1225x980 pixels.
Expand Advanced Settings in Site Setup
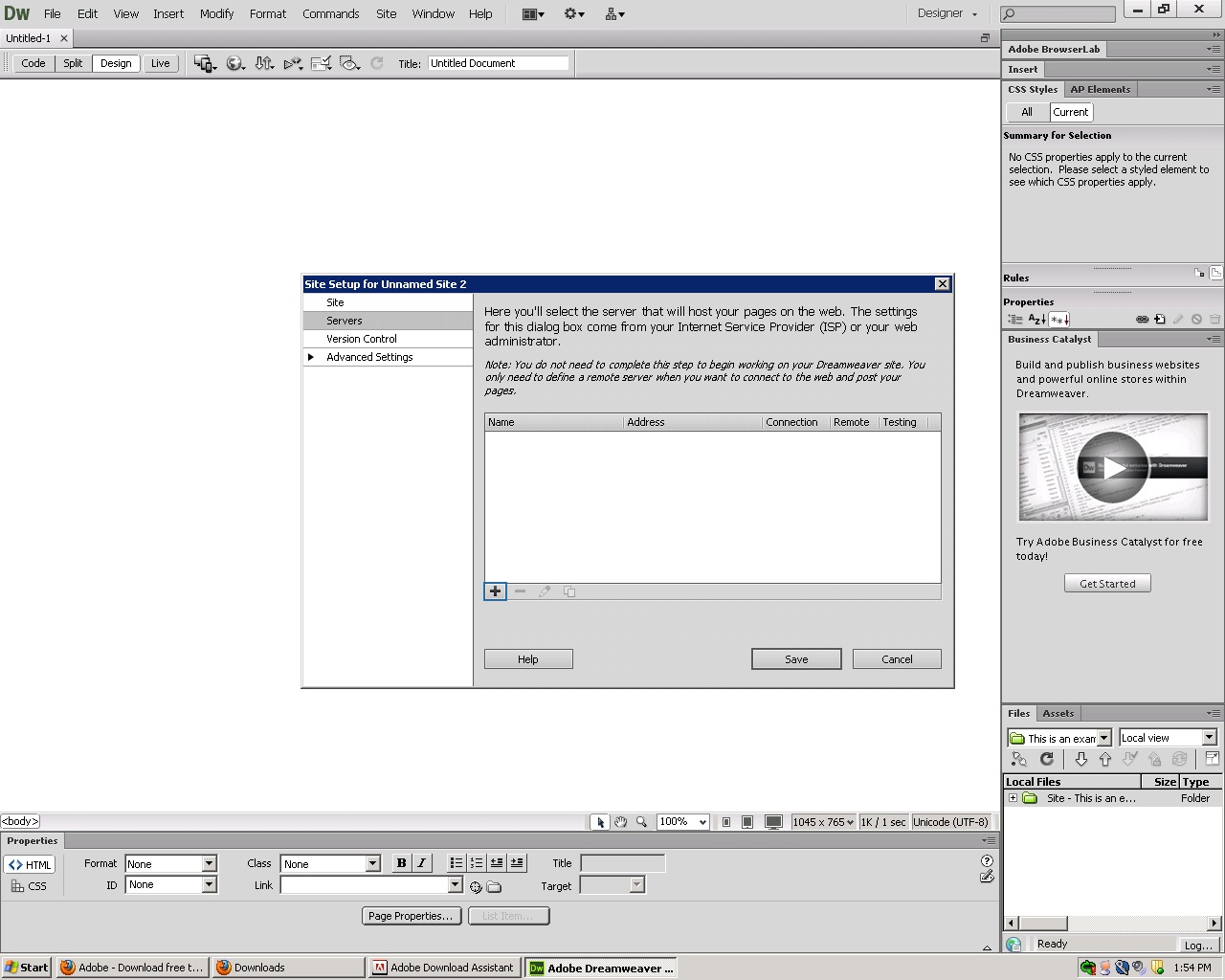(310, 357)
